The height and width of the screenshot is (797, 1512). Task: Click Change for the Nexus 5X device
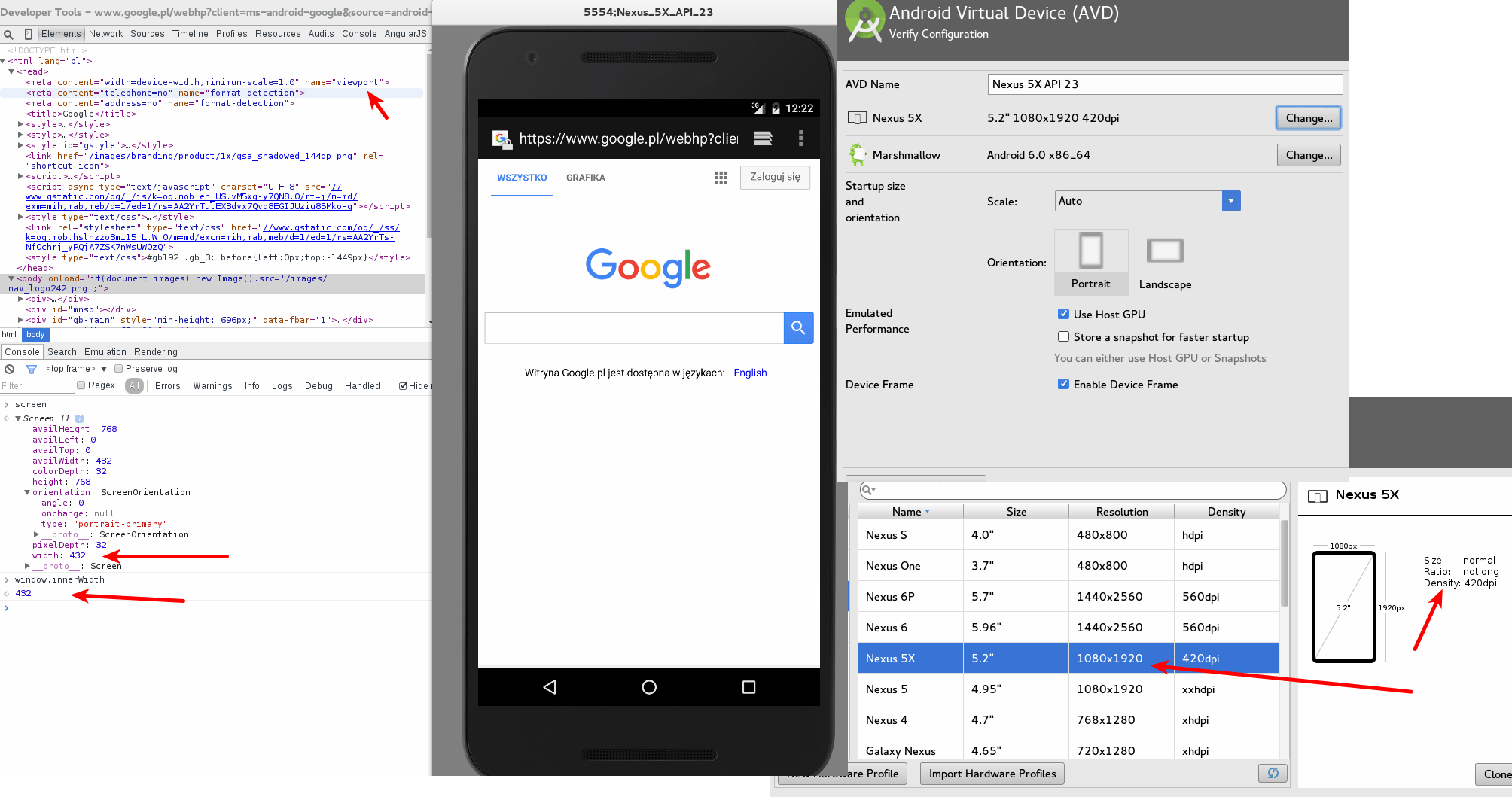click(1309, 118)
